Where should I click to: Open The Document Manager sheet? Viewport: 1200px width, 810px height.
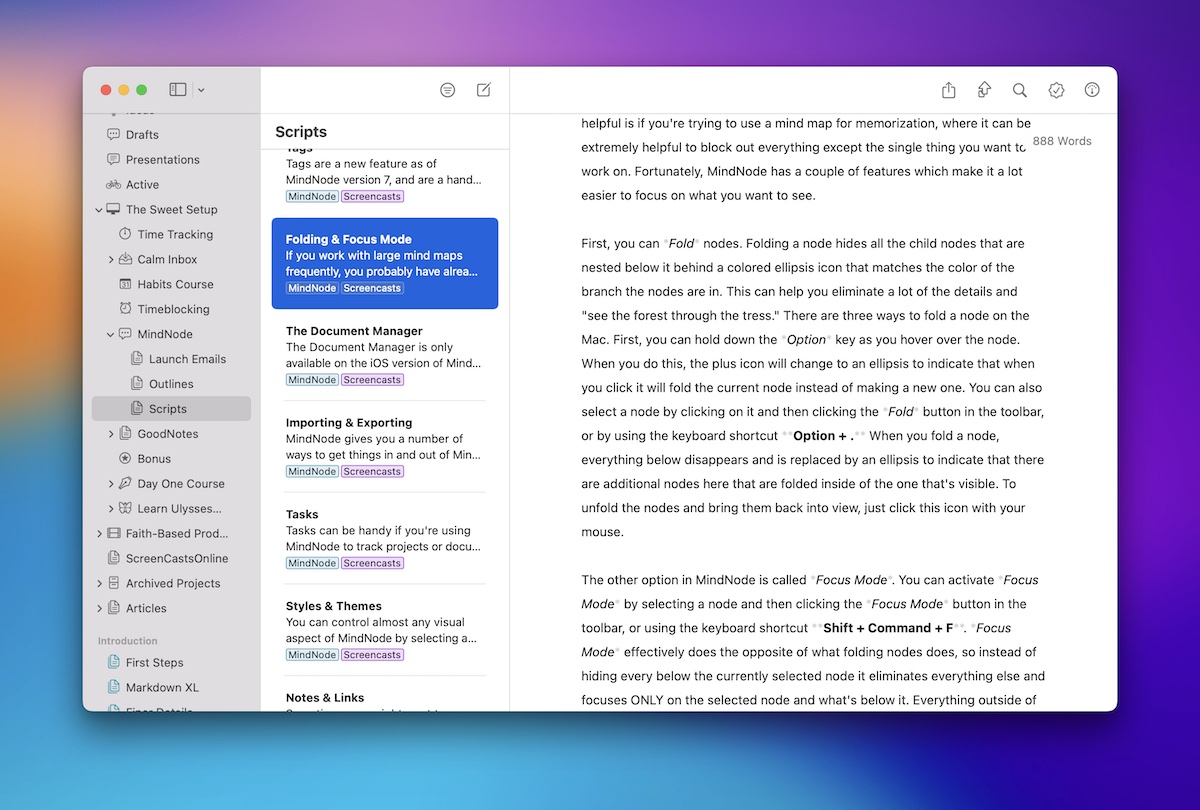[x=385, y=355]
